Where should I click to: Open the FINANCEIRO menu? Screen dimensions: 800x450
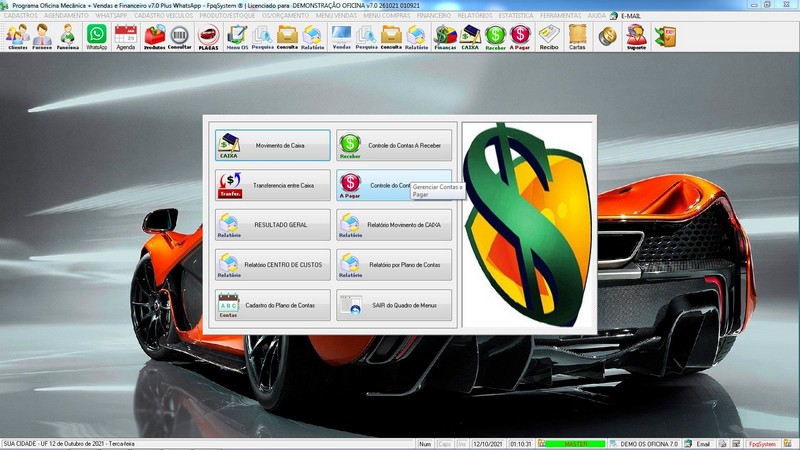point(434,16)
